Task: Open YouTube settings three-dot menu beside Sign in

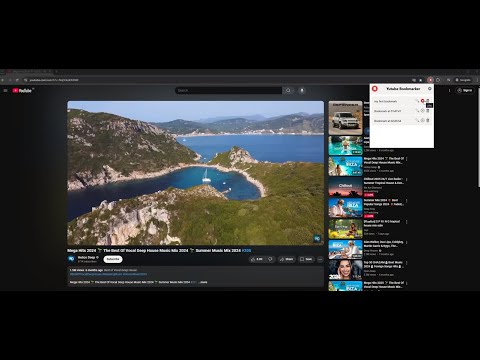Action: (449, 90)
